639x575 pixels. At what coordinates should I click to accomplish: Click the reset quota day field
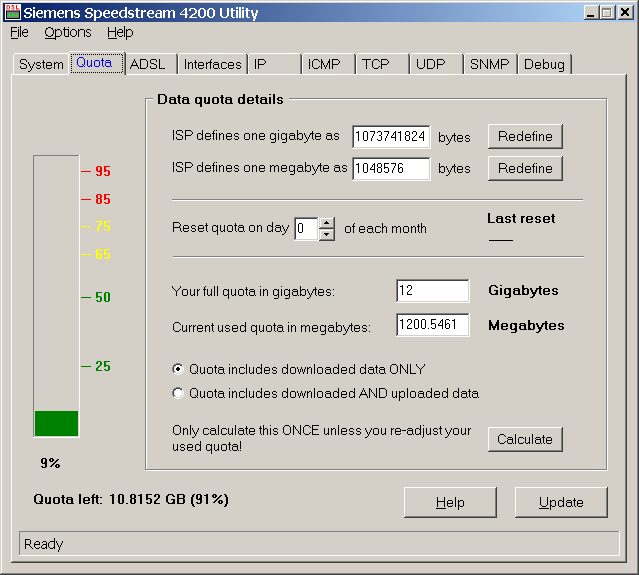306,229
